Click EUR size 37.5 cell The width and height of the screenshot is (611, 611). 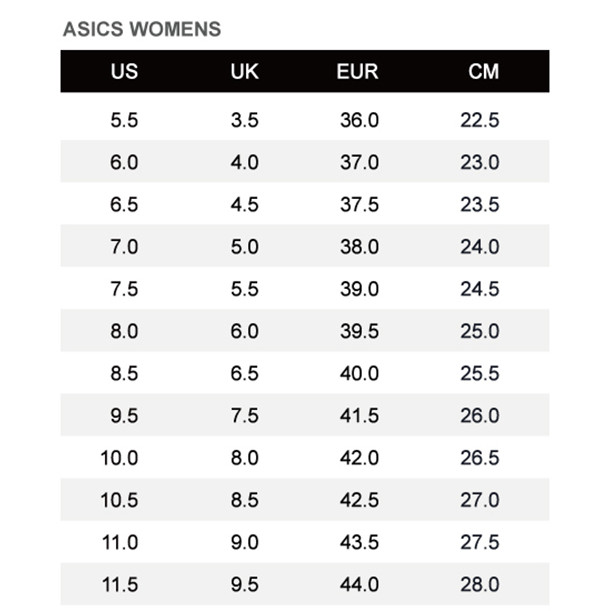pos(359,204)
